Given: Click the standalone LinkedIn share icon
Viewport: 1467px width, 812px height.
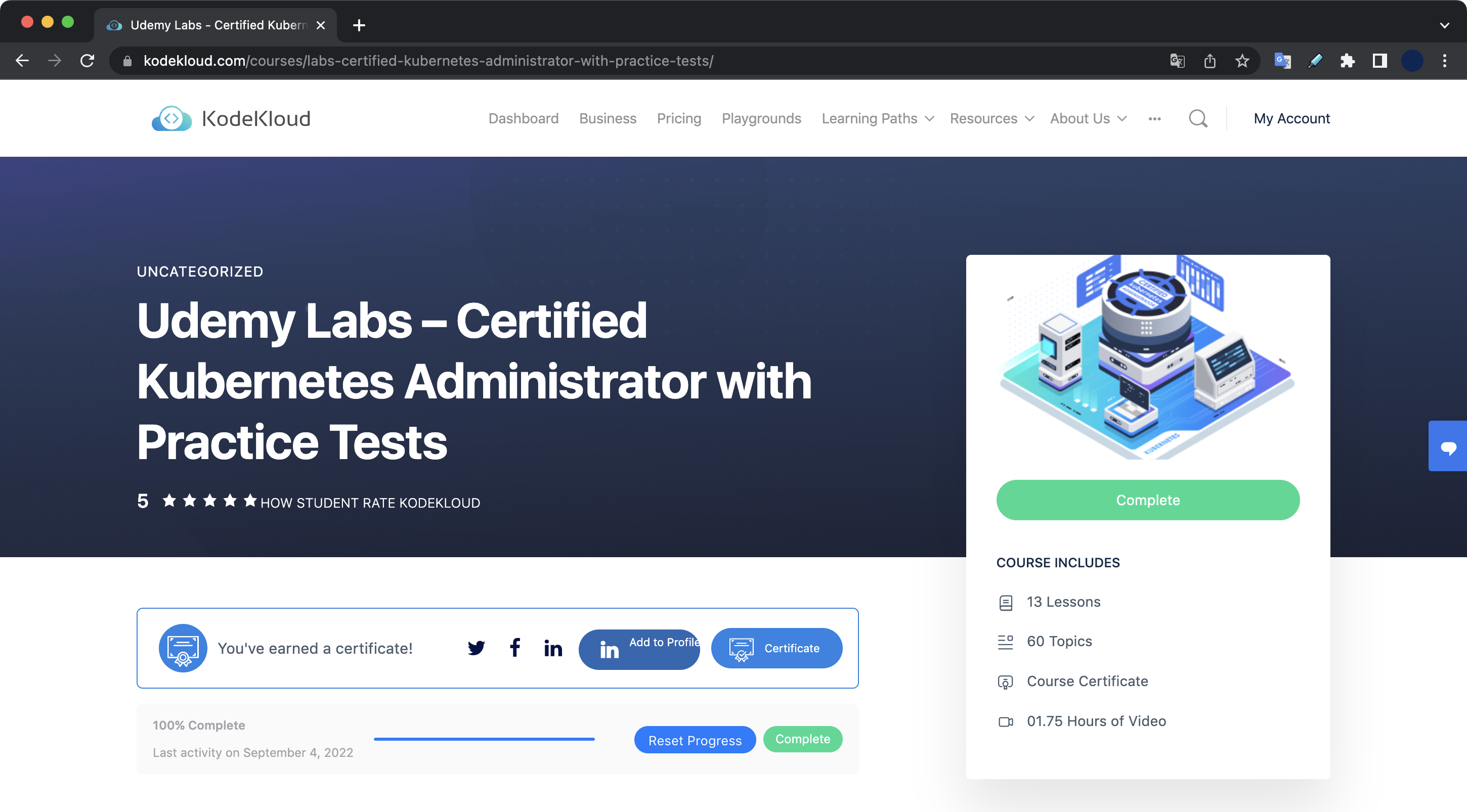Looking at the screenshot, I should pos(553,648).
